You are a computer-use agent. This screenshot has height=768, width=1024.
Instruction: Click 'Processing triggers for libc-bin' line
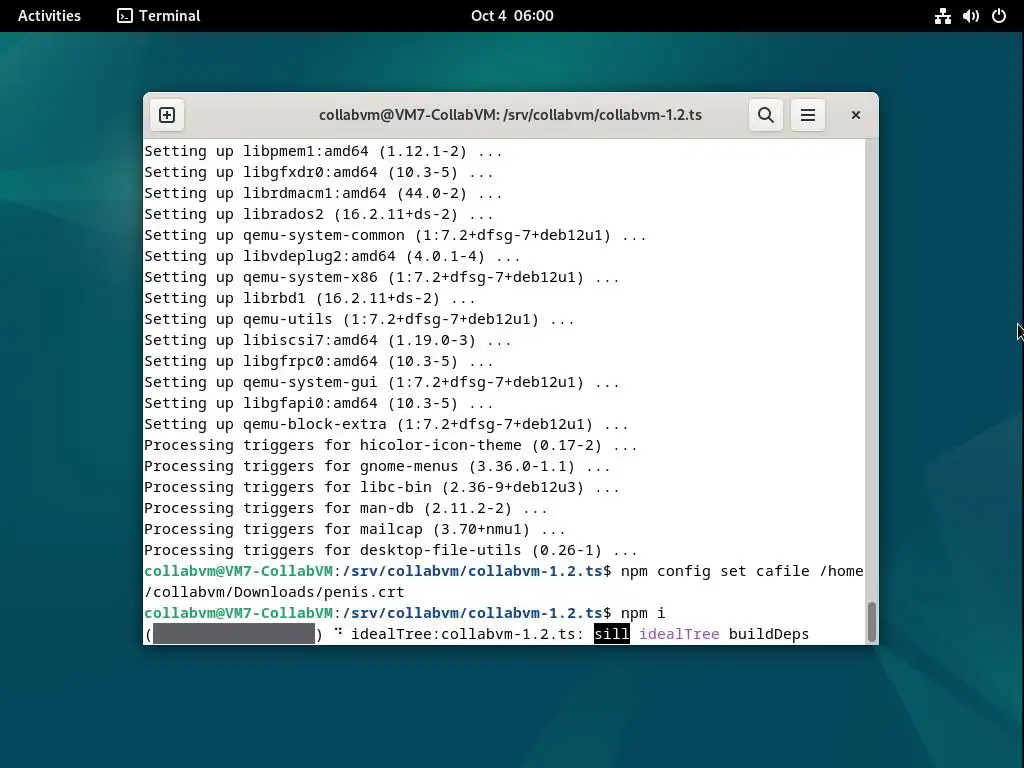(x=381, y=487)
